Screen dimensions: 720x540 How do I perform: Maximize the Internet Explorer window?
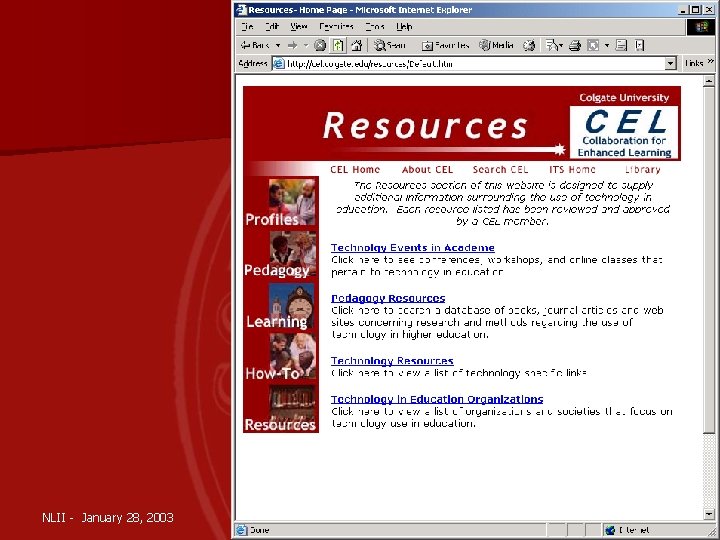click(695, 10)
